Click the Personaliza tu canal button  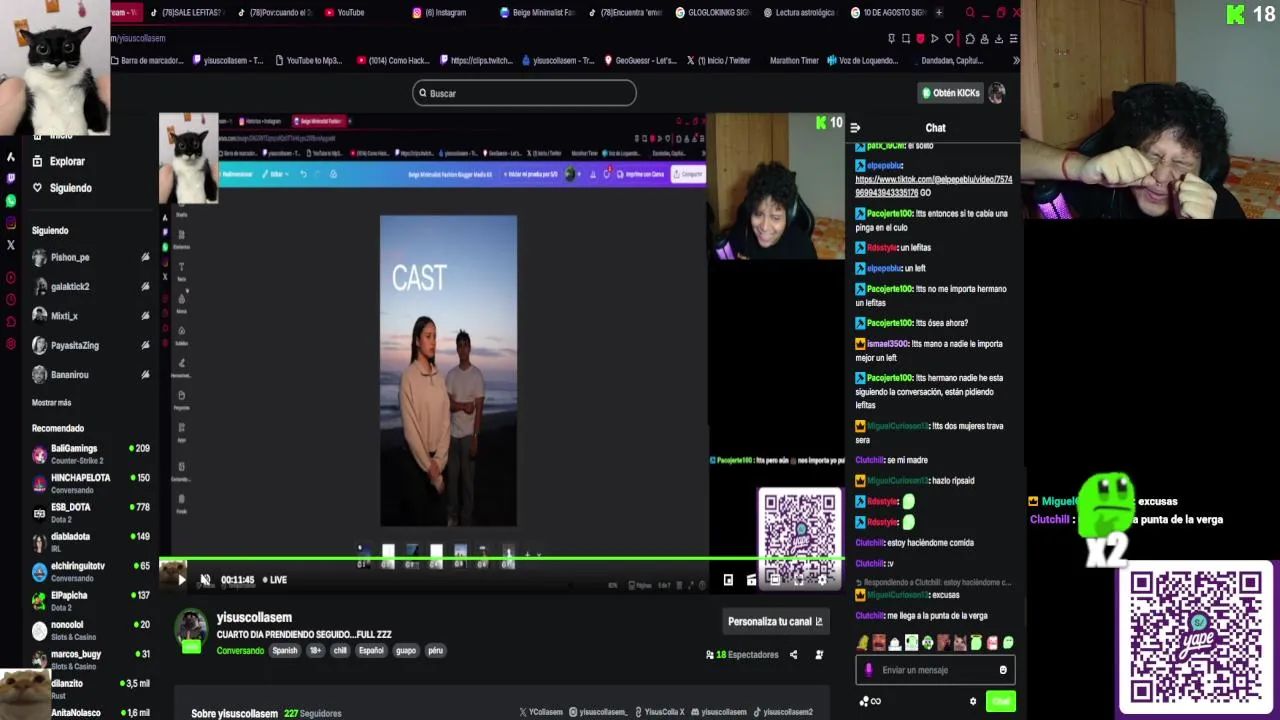[x=775, y=622]
